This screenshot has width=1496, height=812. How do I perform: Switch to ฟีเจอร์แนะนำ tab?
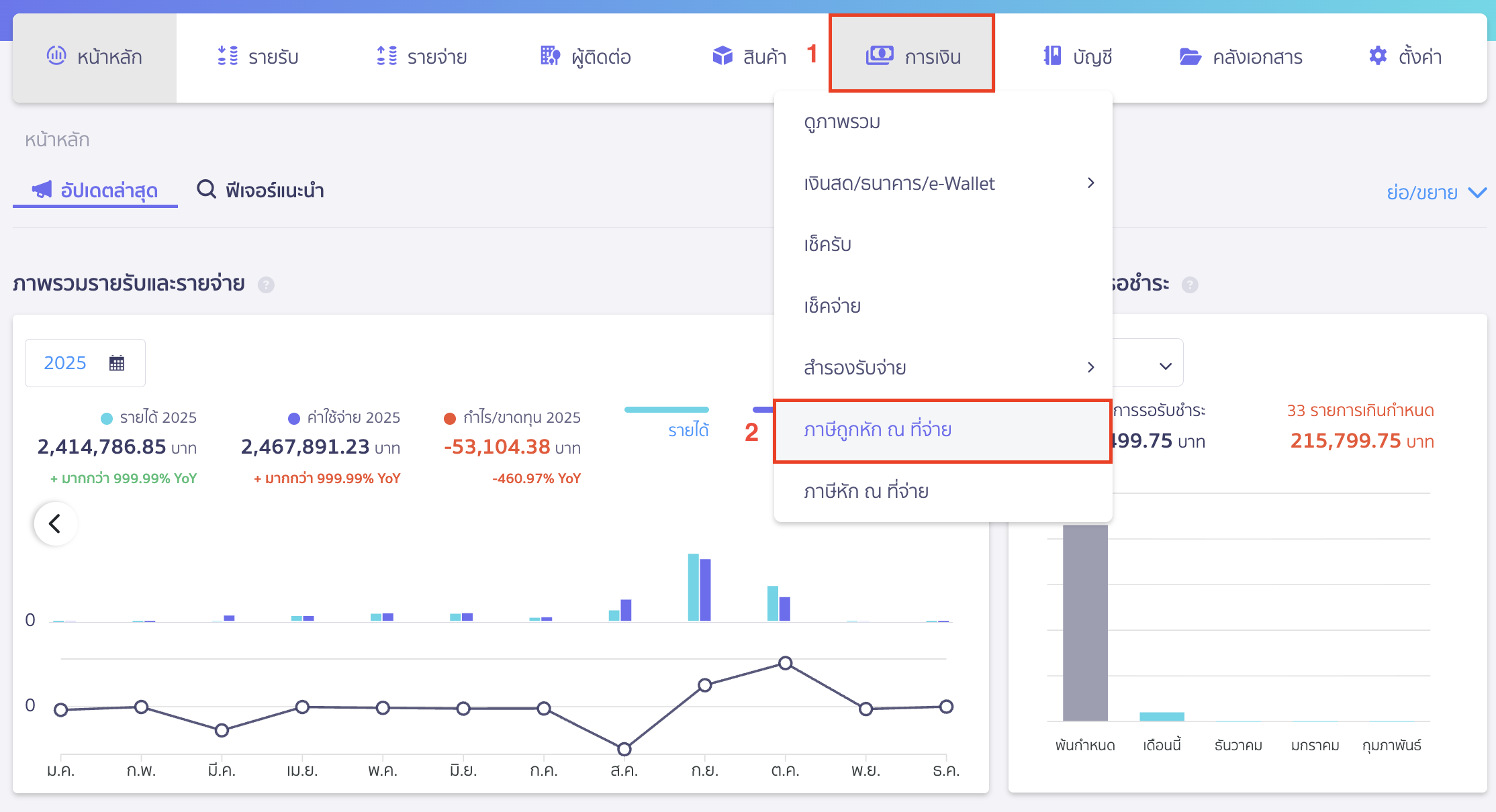click(x=261, y=191)
